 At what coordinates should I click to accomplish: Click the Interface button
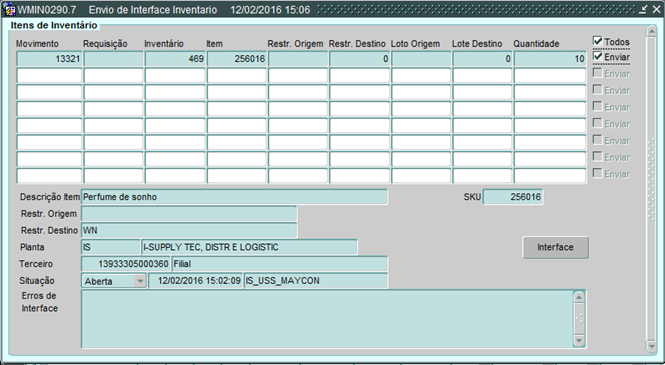click(555, 247)
